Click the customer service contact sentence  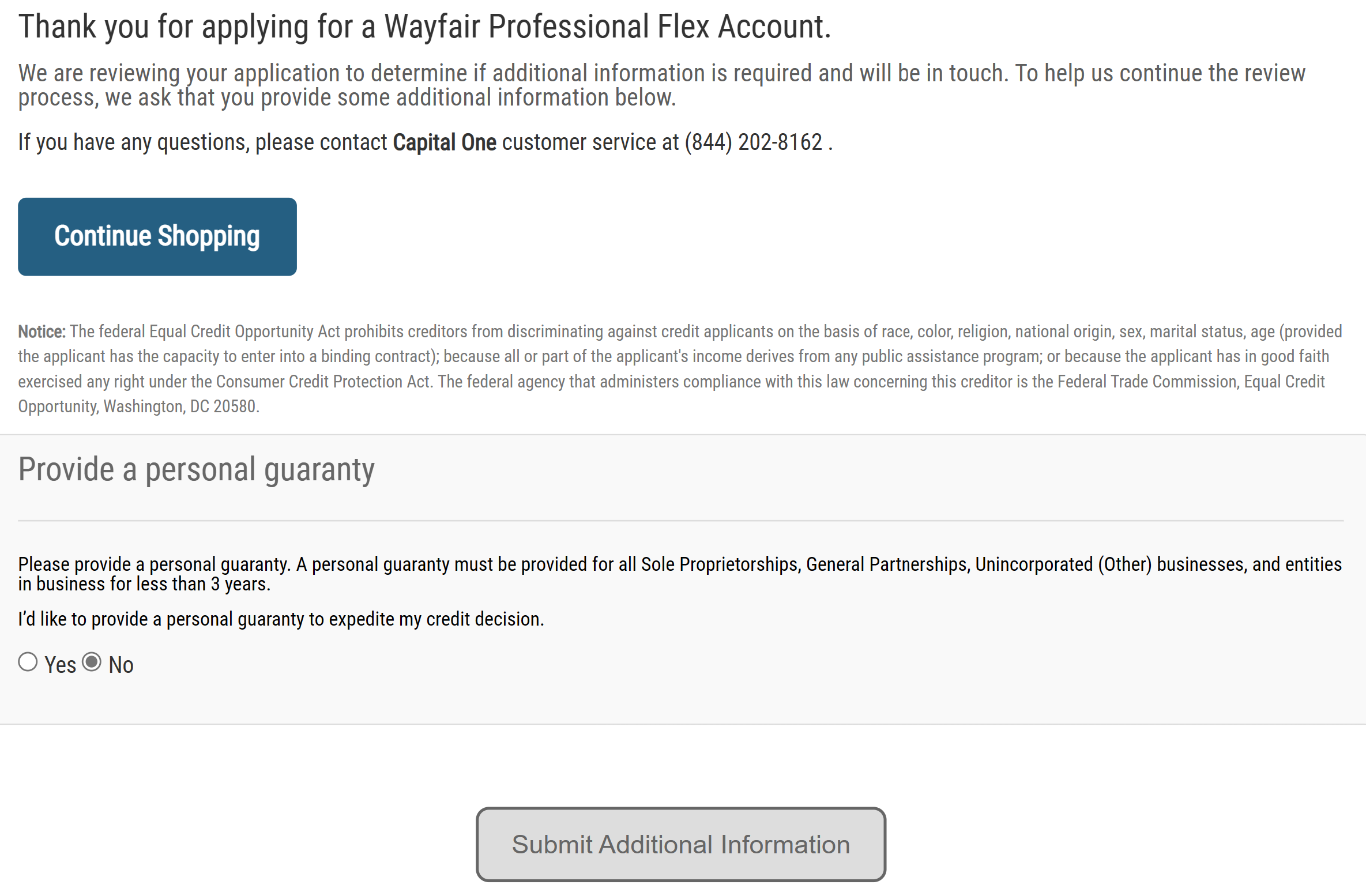[x=424, y=142]
